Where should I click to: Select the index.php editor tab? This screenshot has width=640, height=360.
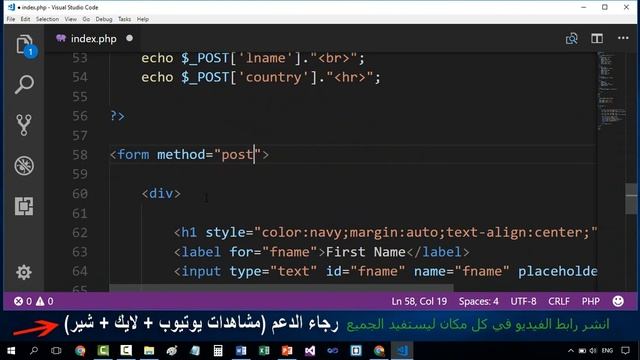(93, 38)
